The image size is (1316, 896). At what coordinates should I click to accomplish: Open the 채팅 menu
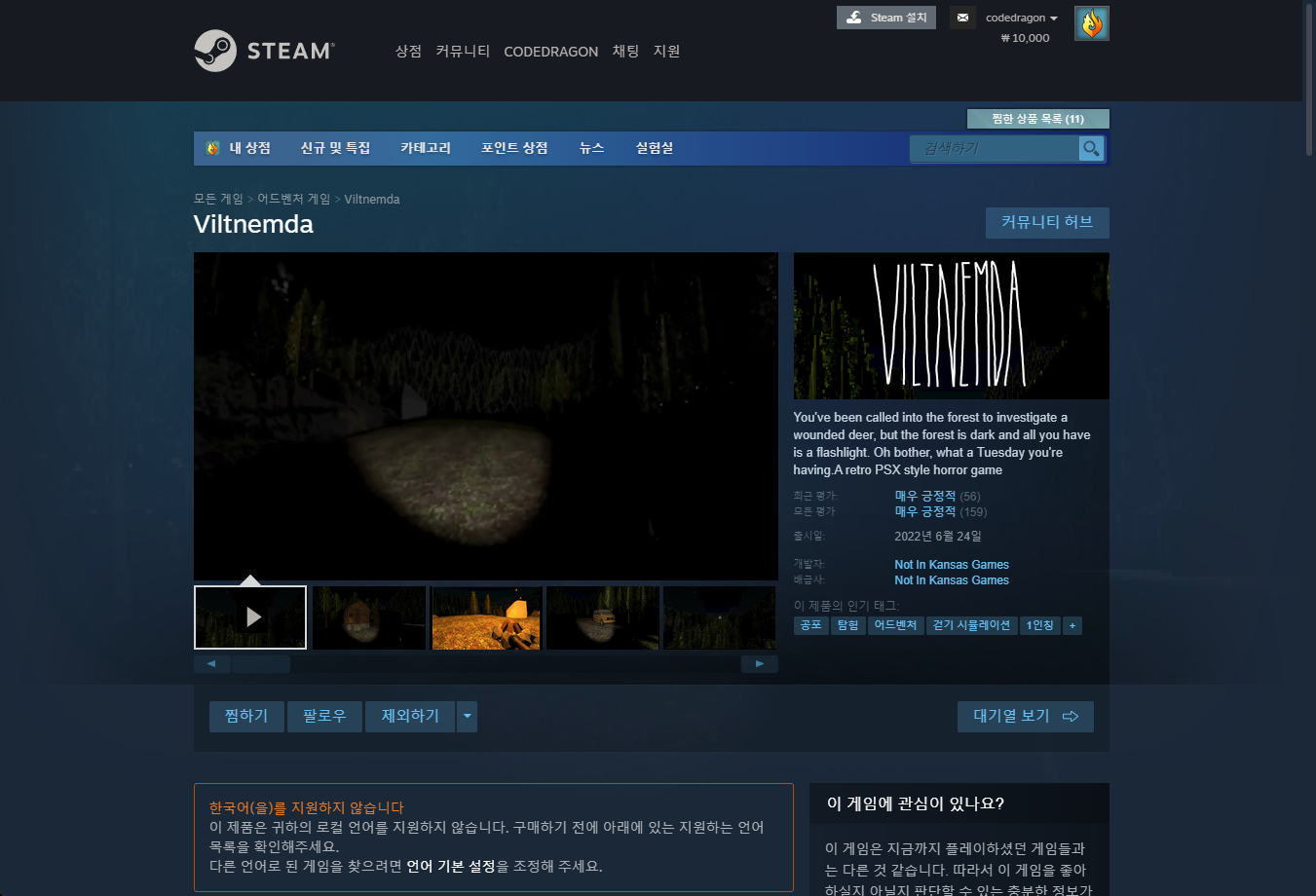(x=625, y=51)
